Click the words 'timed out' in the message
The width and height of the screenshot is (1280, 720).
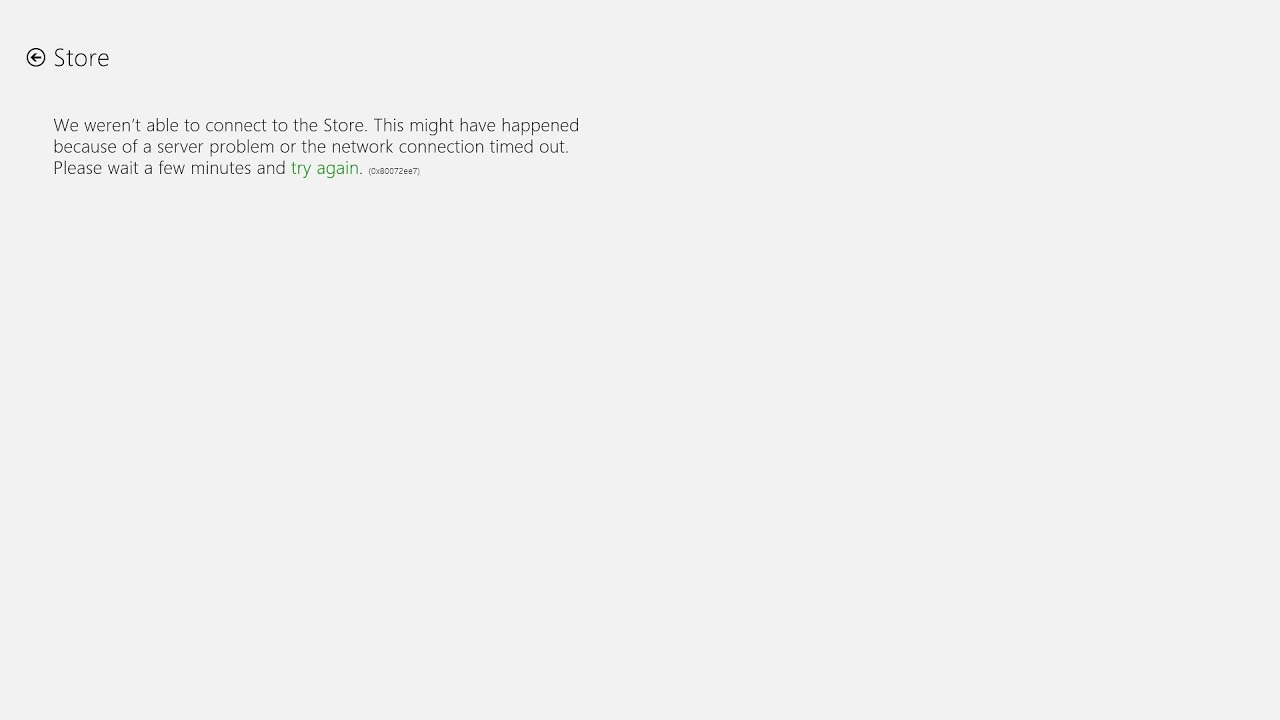tap(529, 147)
